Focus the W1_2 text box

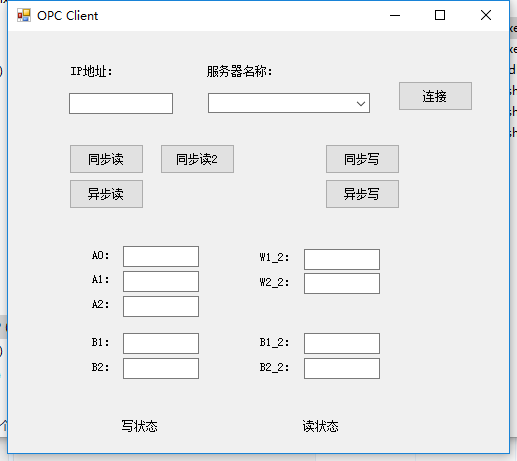342,259
